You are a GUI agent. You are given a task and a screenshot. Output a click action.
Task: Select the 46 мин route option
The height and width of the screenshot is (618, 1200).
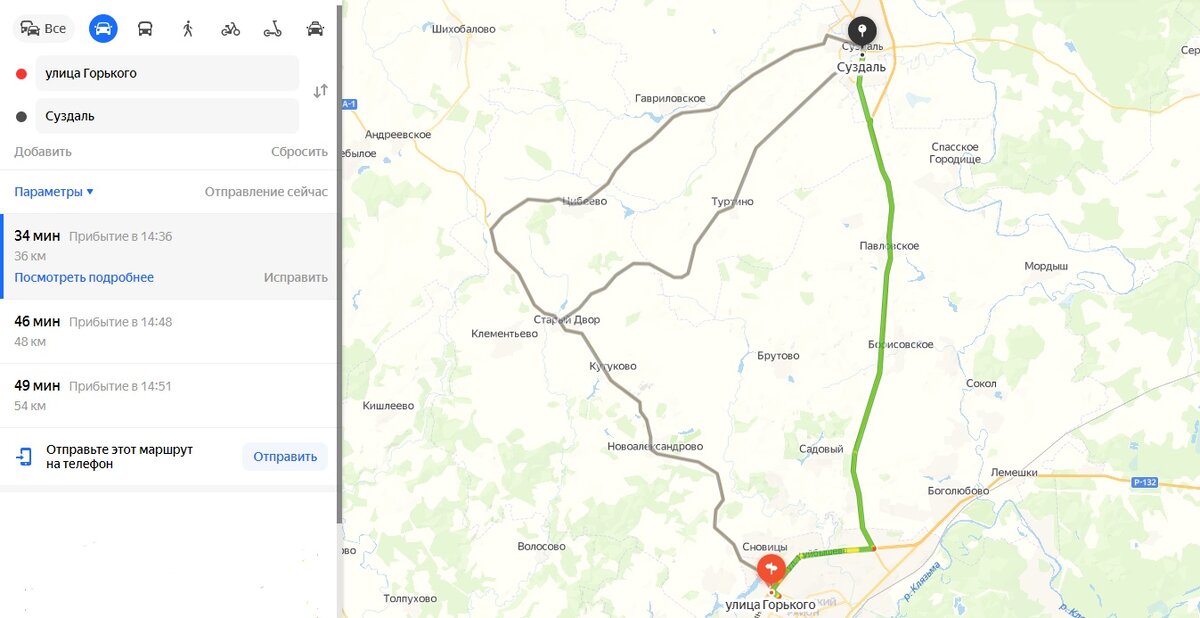168,331
